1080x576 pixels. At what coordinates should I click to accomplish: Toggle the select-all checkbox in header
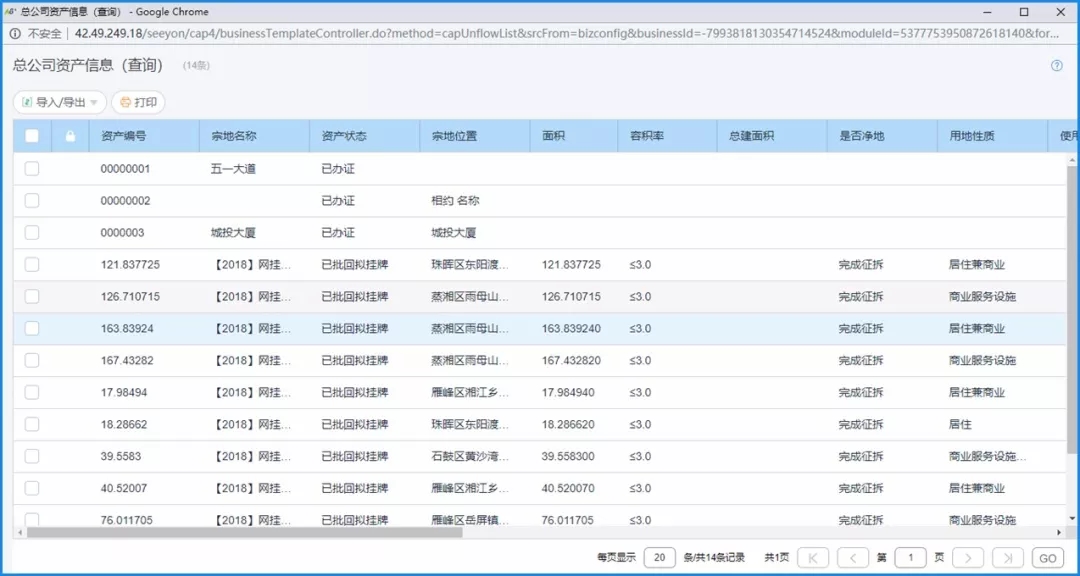coord(32,136)
